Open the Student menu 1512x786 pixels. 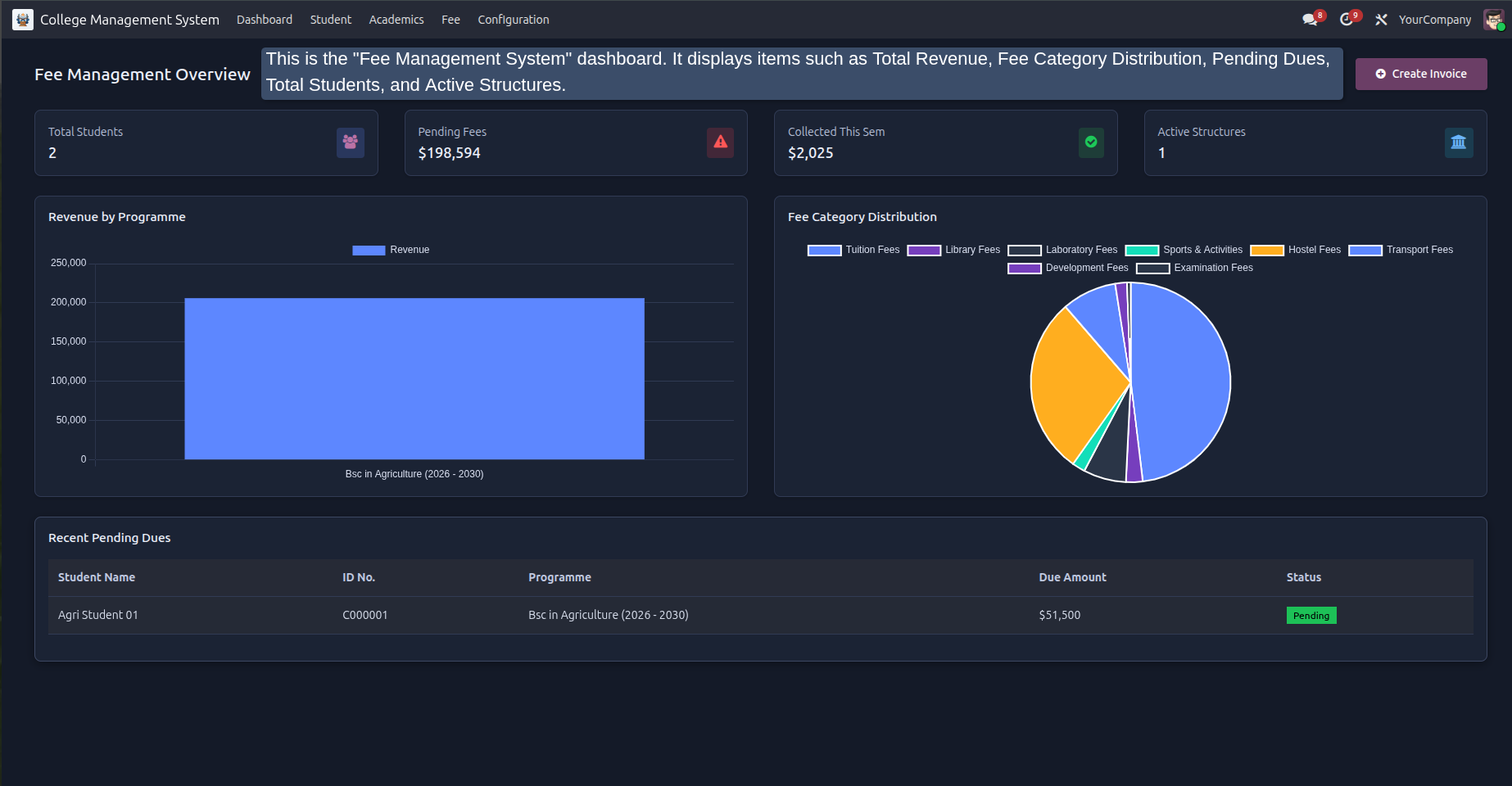pyautogui.click(x=331, y=20)
